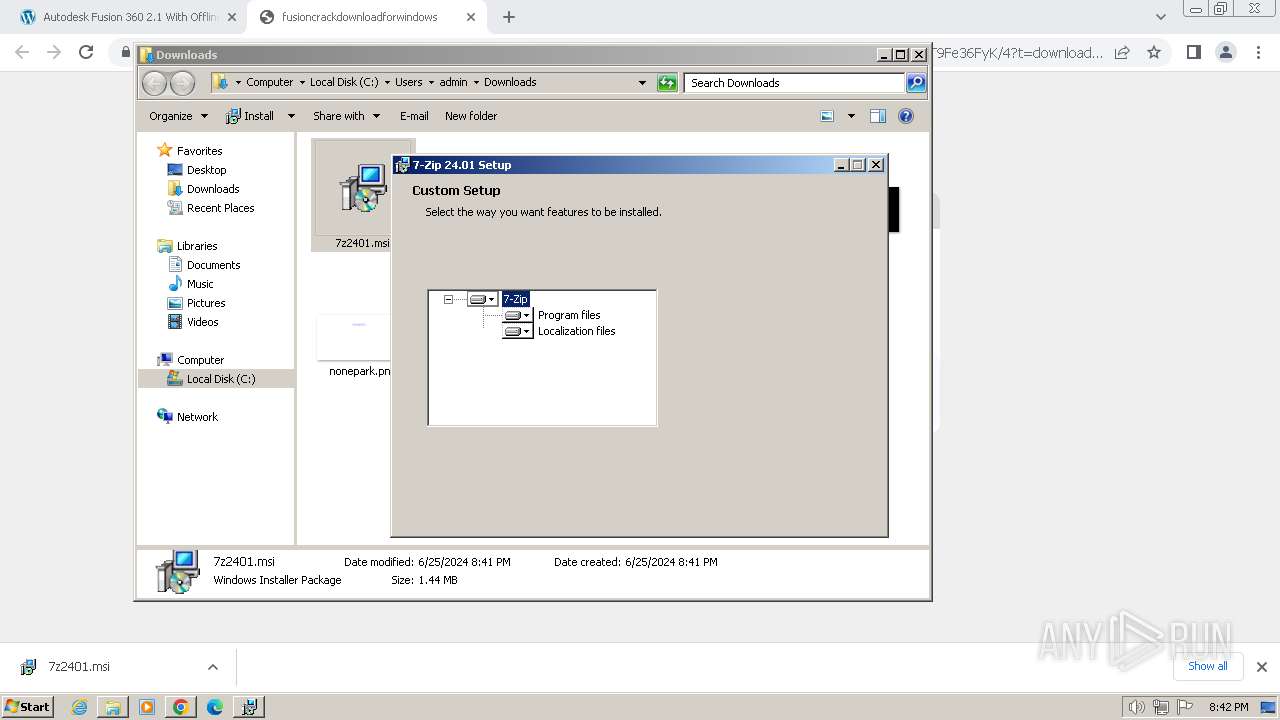Open Chrome profile avatar
This screenshot has height=720, width=1280.
point(1225,52)
